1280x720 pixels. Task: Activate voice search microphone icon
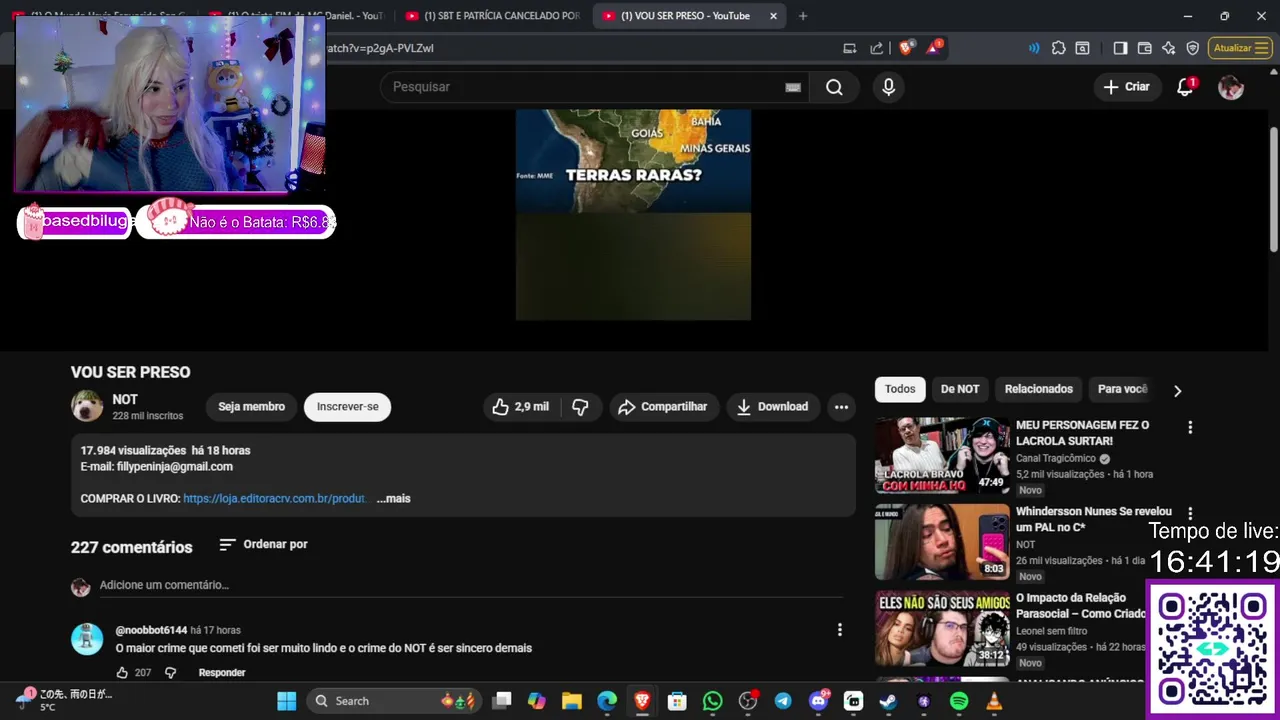888,87
